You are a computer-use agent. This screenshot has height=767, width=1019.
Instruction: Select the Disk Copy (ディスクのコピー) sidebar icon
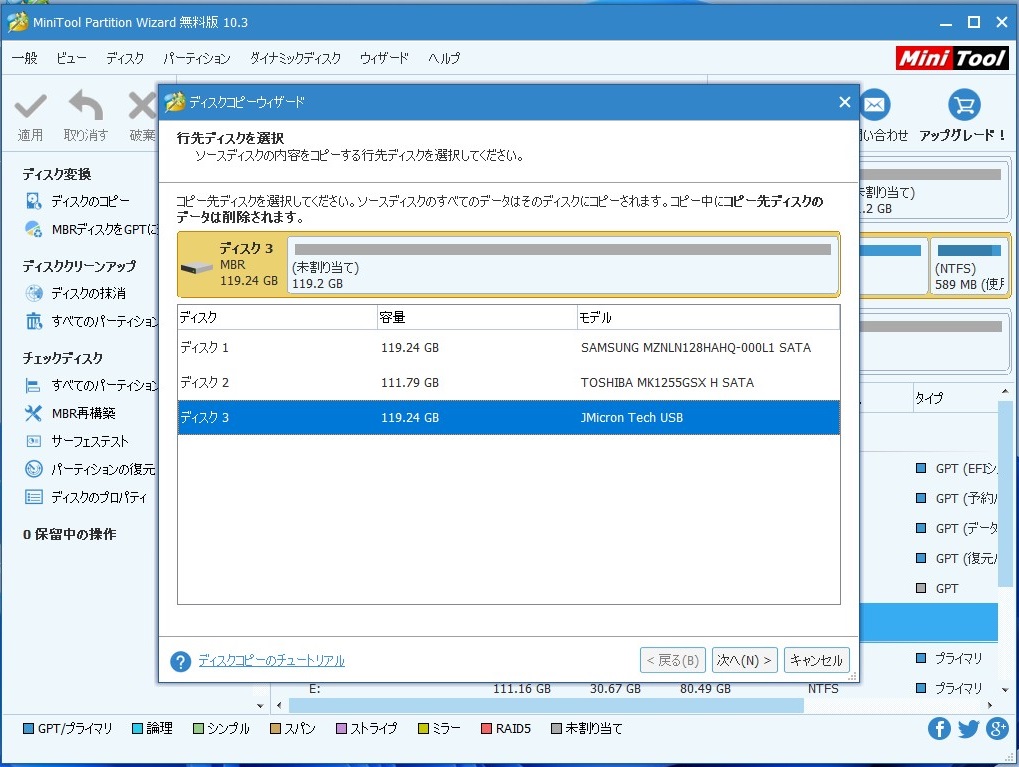point(34,201)
